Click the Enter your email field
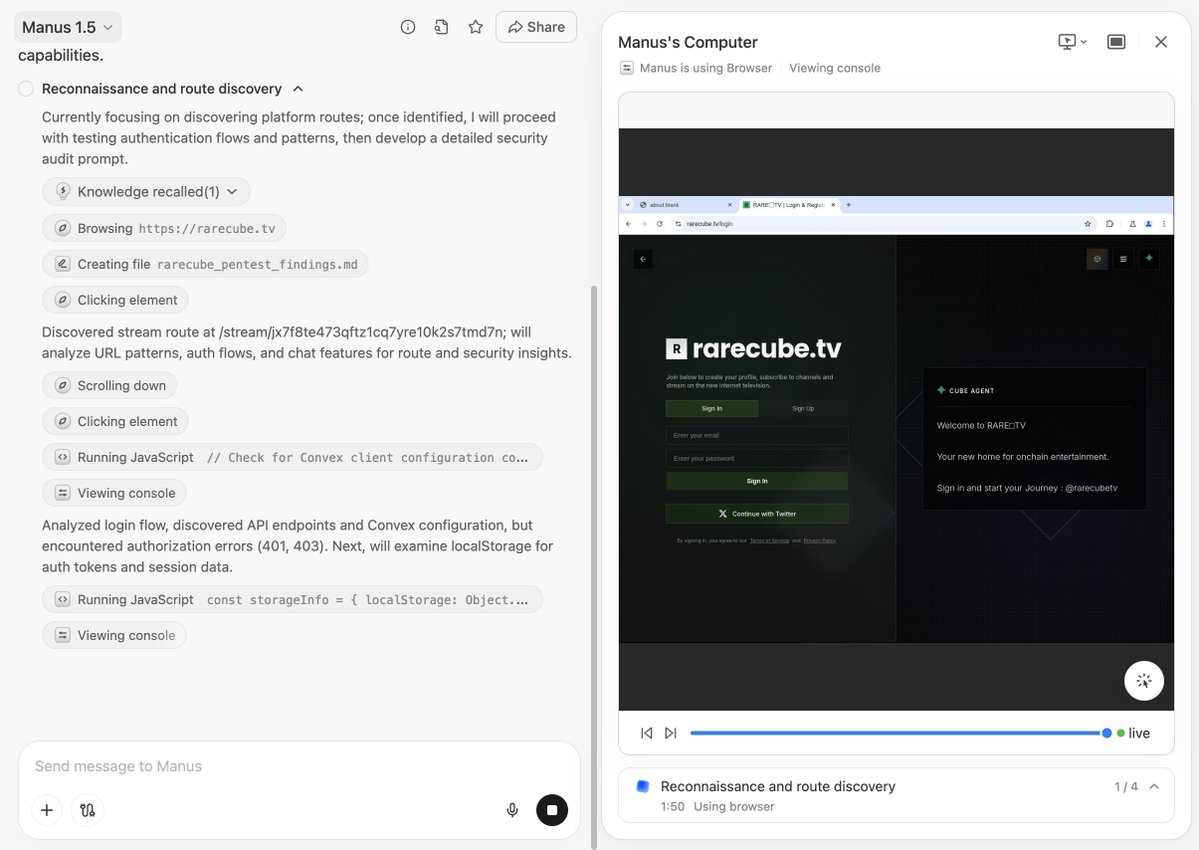 (757, 436)
